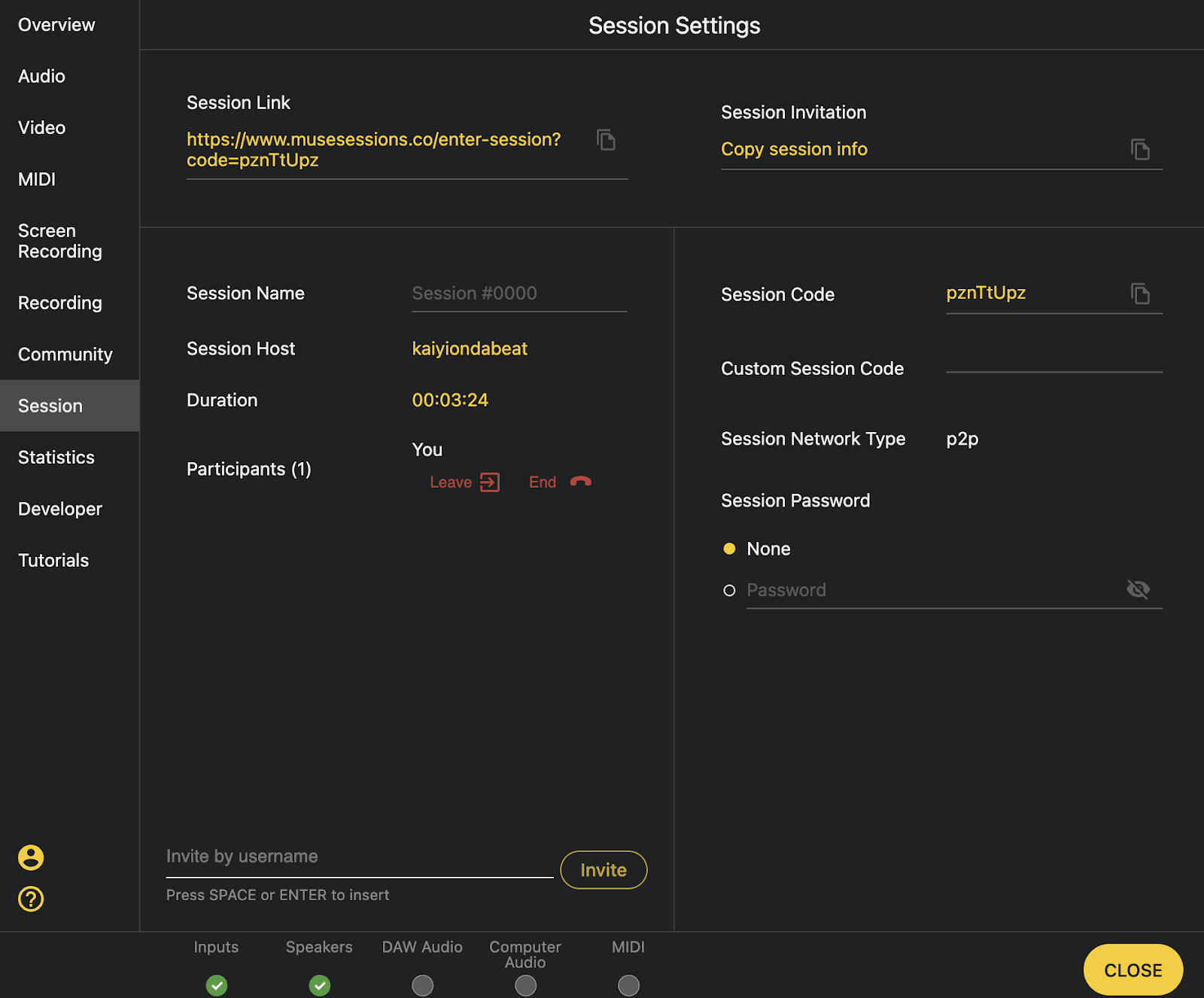The width and height of the screenshot is (1204, 998).
Task: Click the Leave session exit icon
Action: coord(490,482)
